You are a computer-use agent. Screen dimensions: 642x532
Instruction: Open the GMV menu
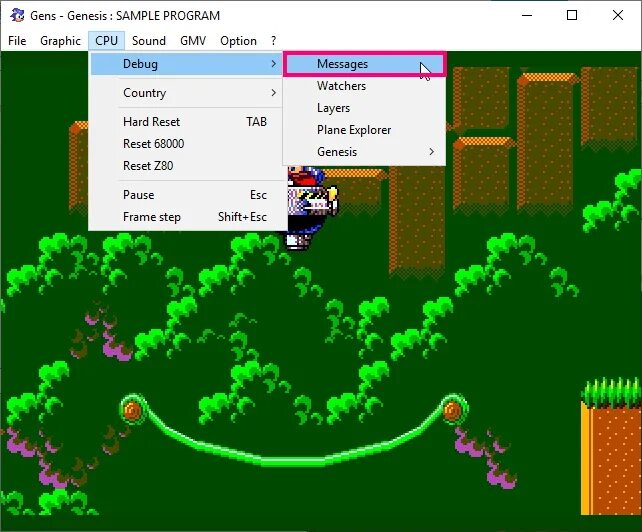point(193,41)
